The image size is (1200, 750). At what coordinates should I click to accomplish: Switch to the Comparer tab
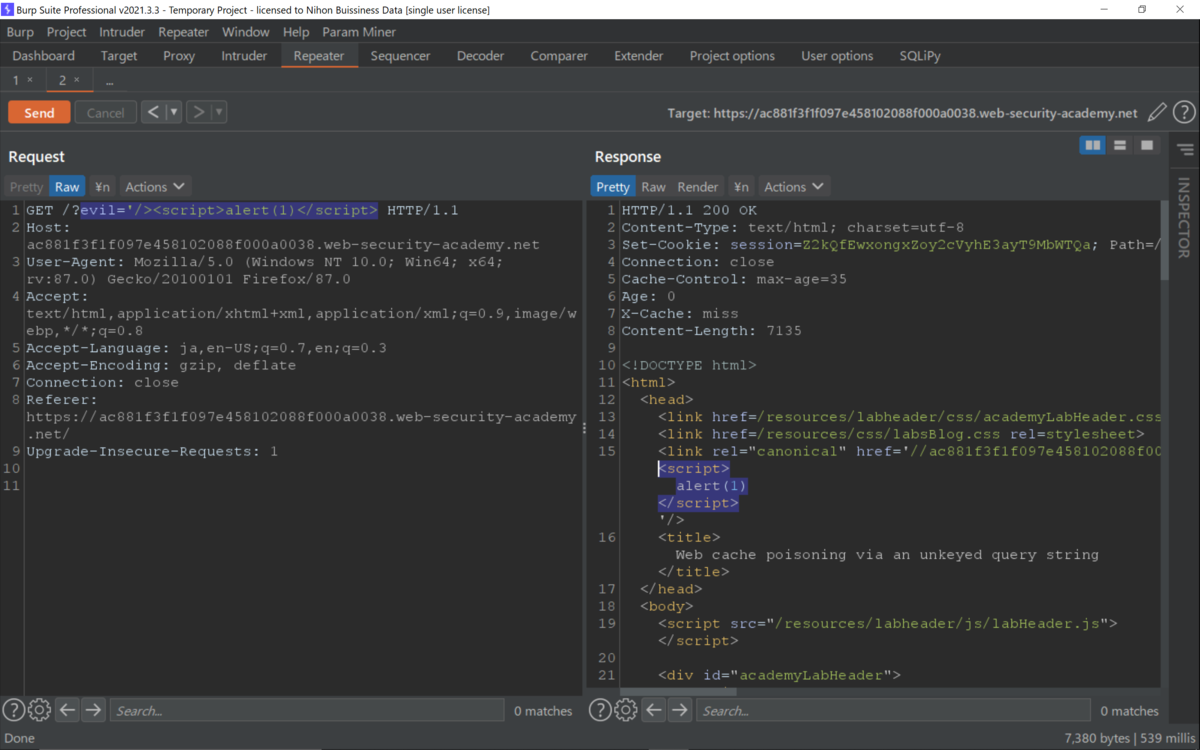pyautogui.click(x=559, y=56)
